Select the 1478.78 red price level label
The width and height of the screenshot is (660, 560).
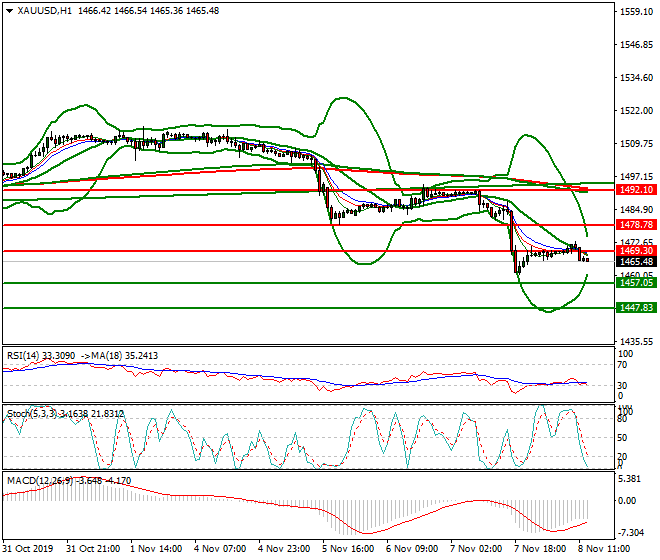[x=636, y=225]
